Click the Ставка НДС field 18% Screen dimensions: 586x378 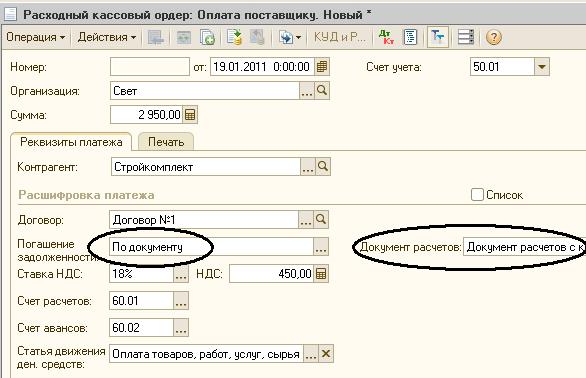pos(141,274)
